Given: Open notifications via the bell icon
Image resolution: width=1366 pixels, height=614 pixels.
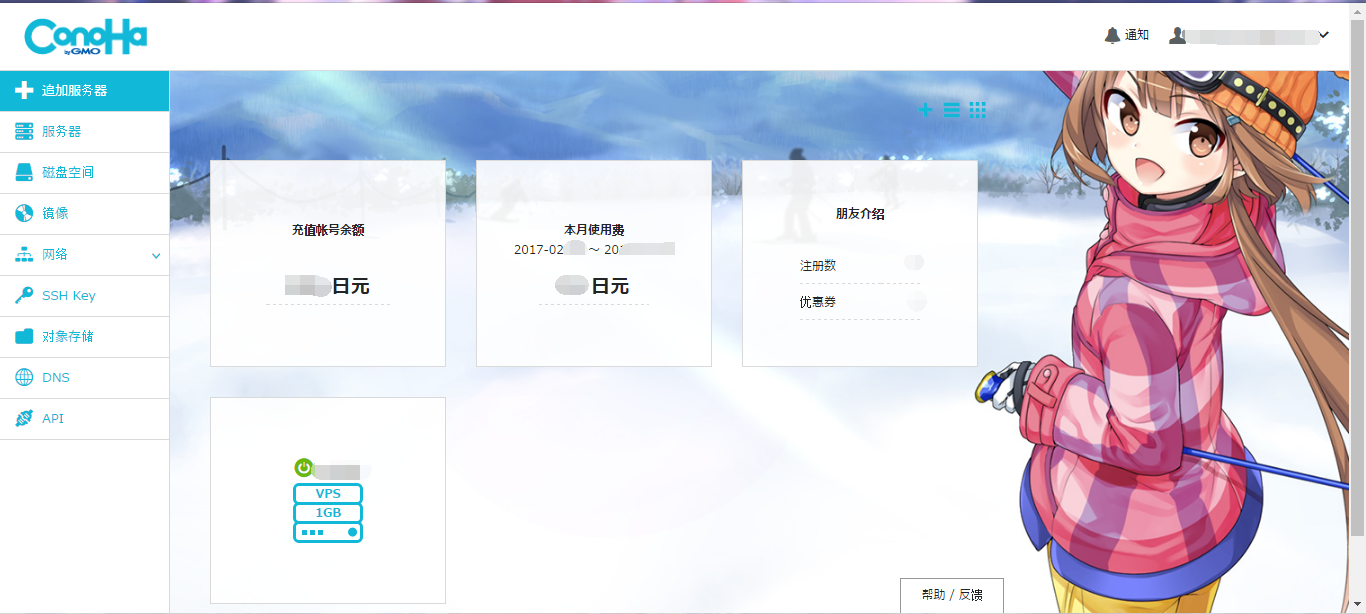Looking at the screenshot, I should pyautogui.click(x=1112, y=35).
